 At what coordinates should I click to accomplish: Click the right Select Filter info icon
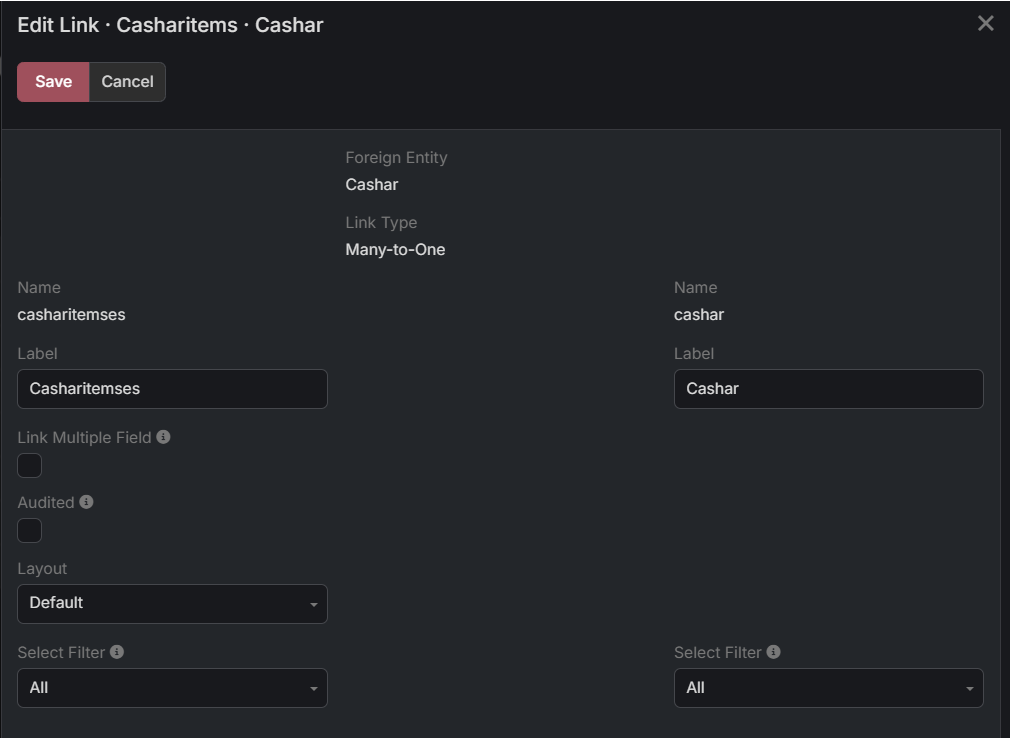(774, 652)
